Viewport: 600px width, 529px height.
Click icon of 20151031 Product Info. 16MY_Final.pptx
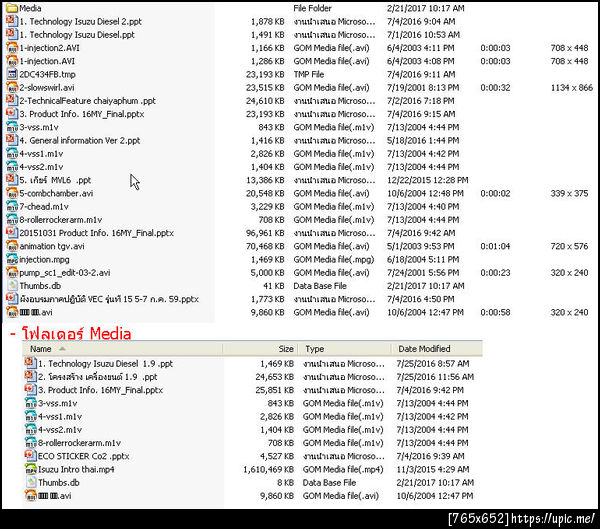pyautogui.click(x=12, y=233)
